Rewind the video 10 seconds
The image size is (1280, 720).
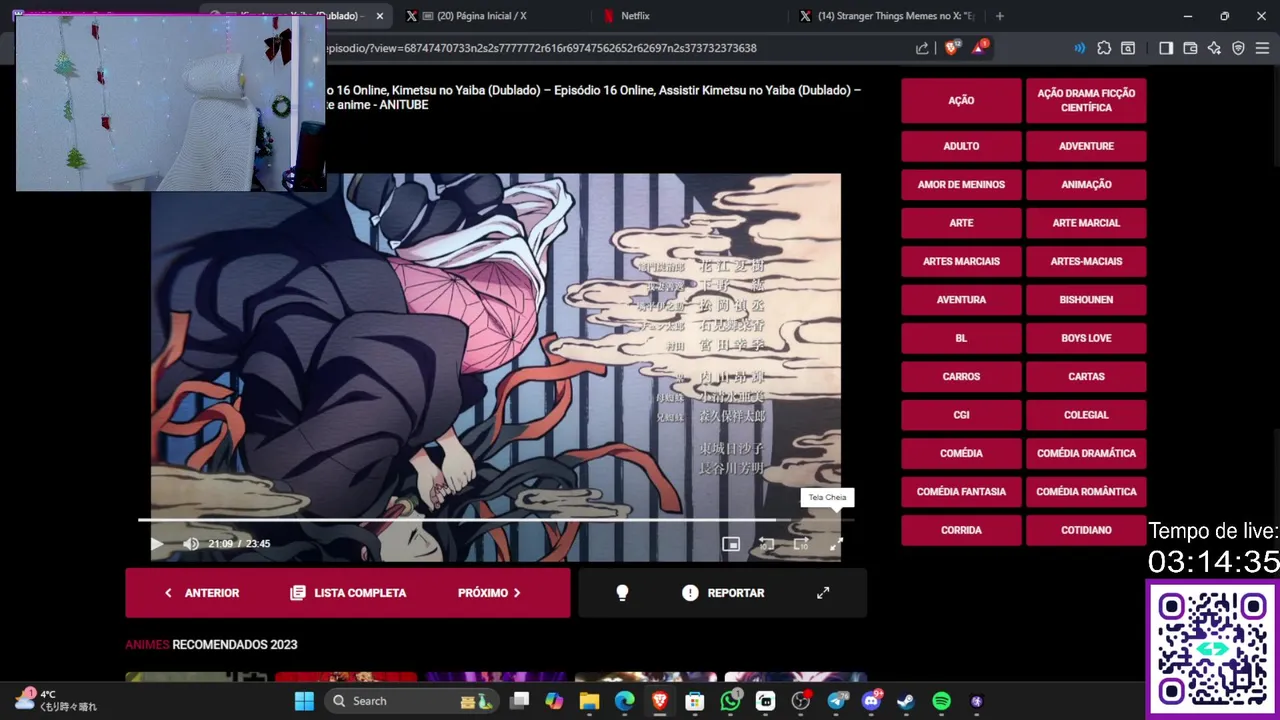click(766, 544)
